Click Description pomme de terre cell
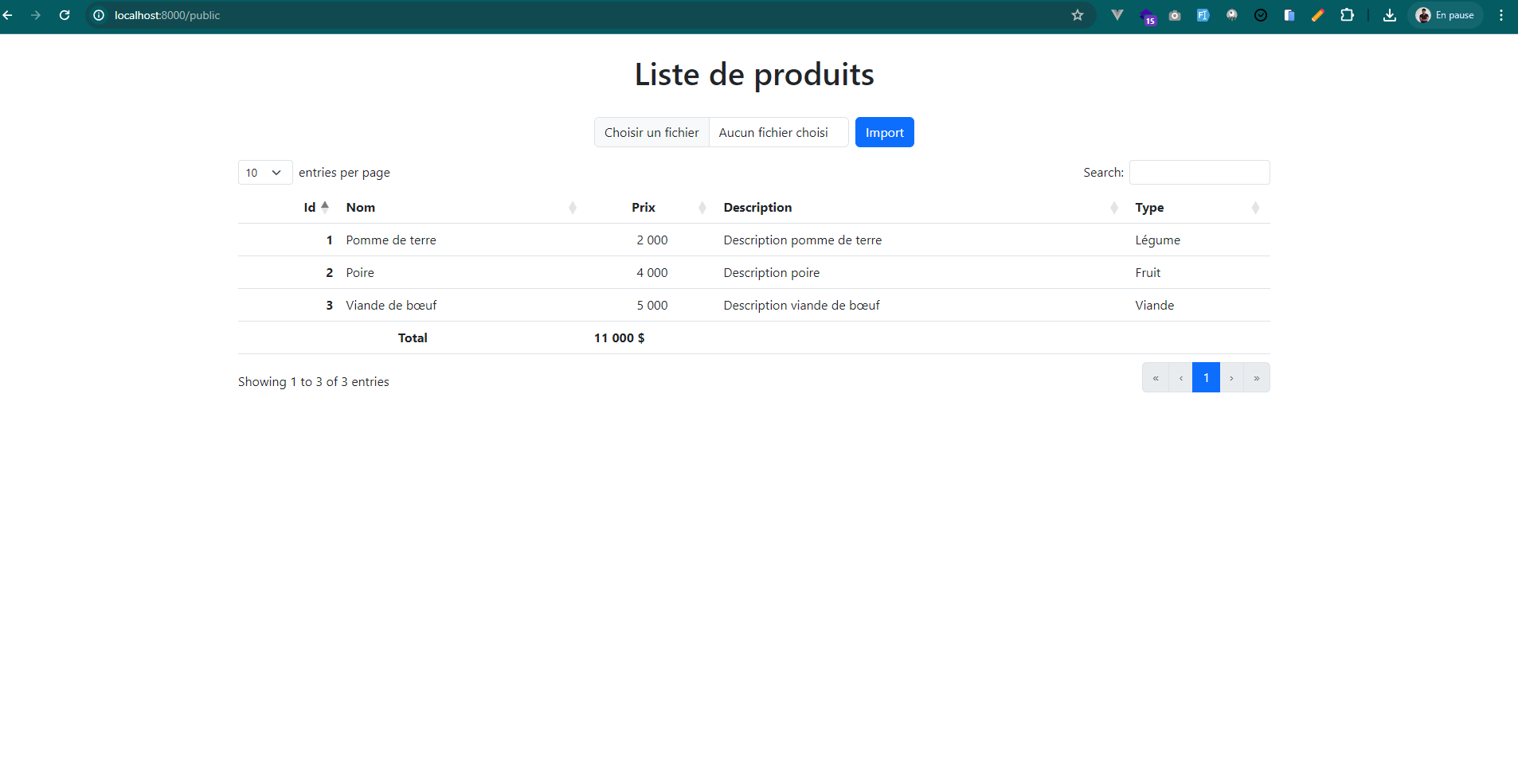 point(803,240)
